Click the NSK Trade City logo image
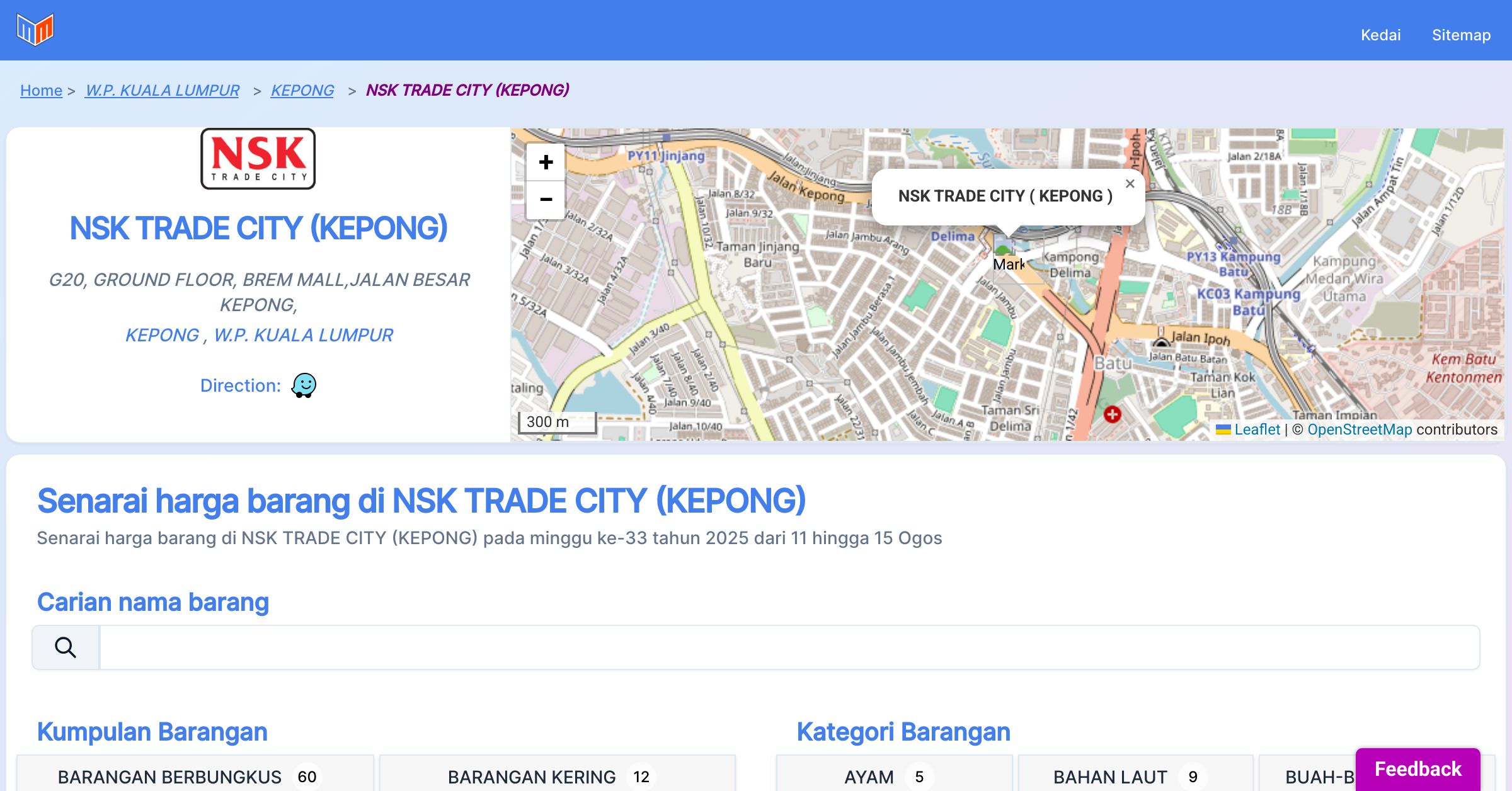 pos(258,159)
